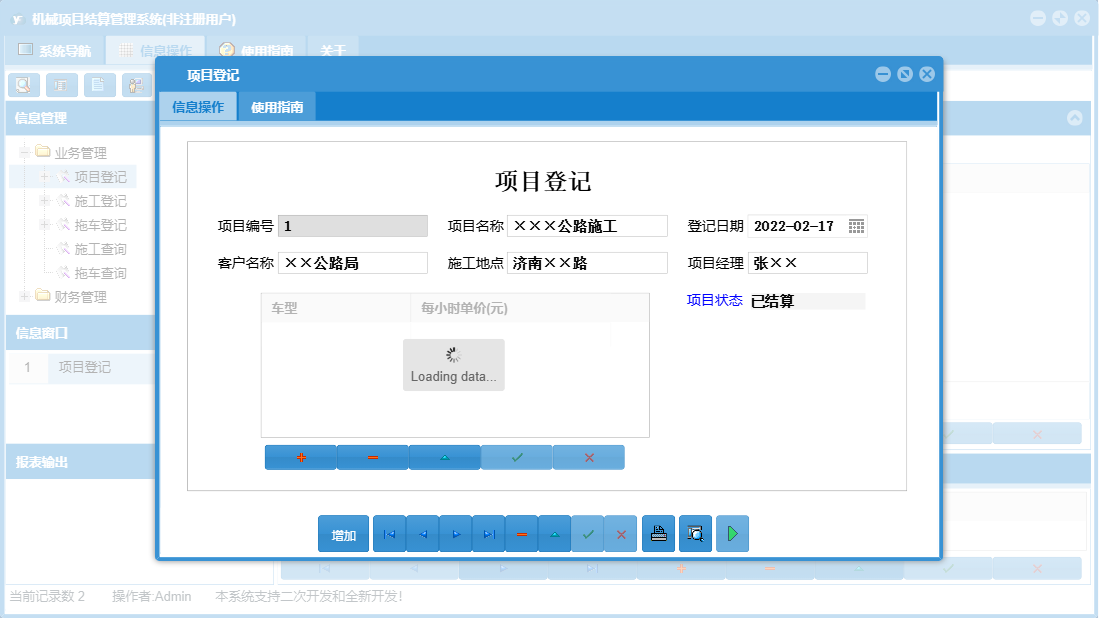
Task: Collapse the 业务管理 tree folder
Action: 22,152
